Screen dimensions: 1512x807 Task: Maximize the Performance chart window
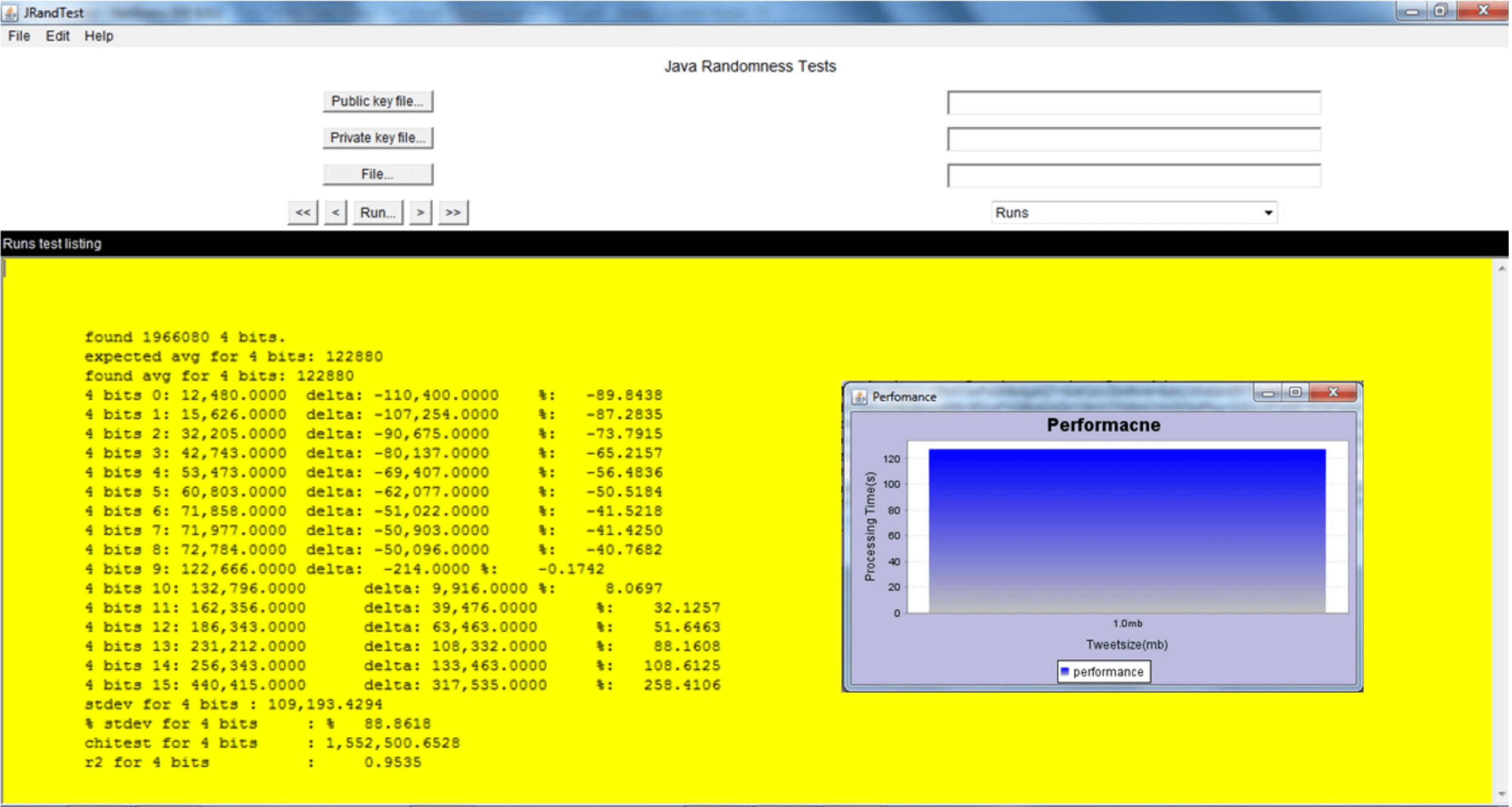tap(1295, 392)
